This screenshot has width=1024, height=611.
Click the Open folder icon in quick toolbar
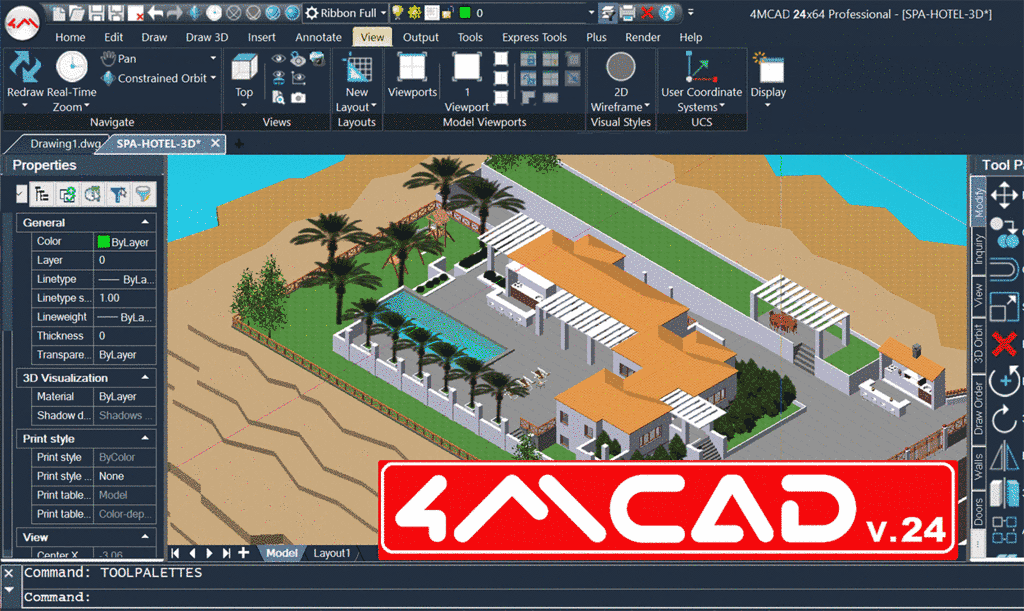pos(77,12)
